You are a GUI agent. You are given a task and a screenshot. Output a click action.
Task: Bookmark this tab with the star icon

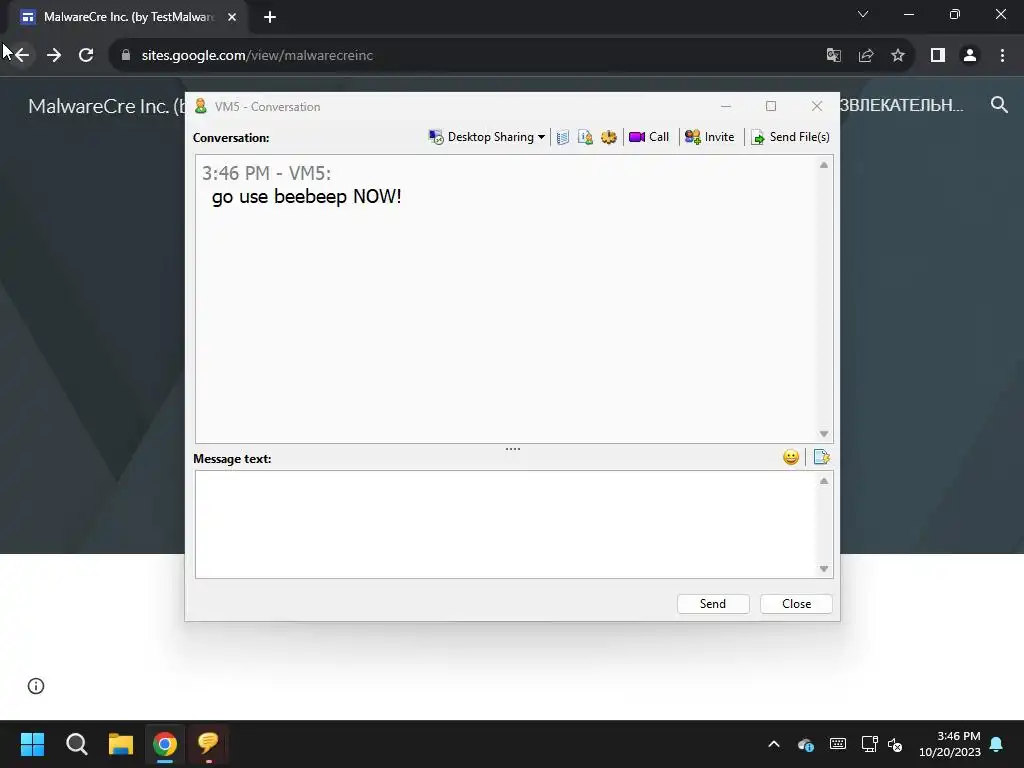(898, 56)
